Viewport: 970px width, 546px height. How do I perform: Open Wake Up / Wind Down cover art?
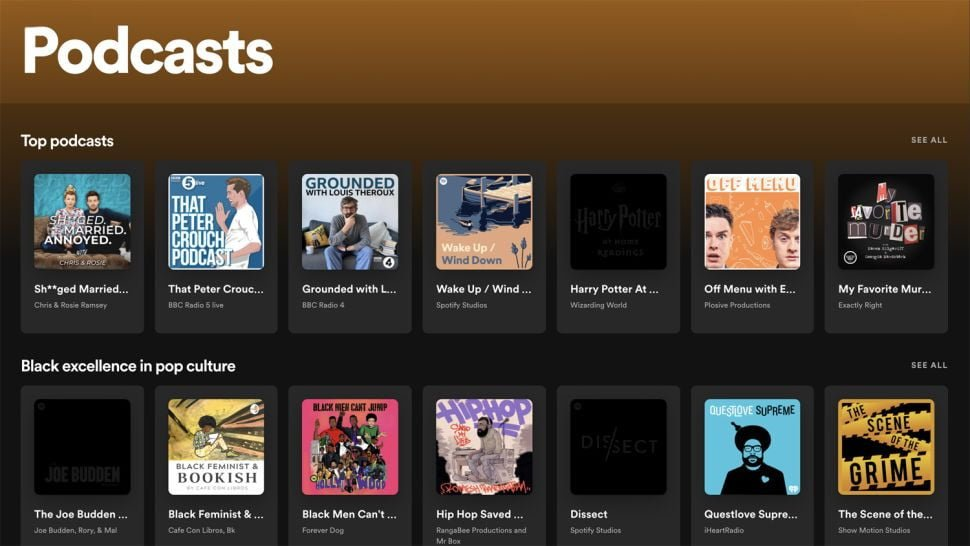pos(484,221)
